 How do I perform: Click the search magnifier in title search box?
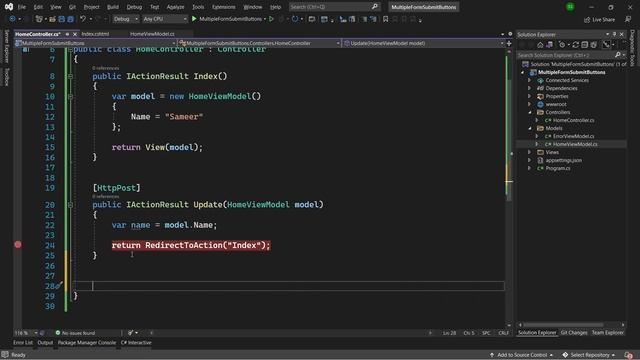375,7
